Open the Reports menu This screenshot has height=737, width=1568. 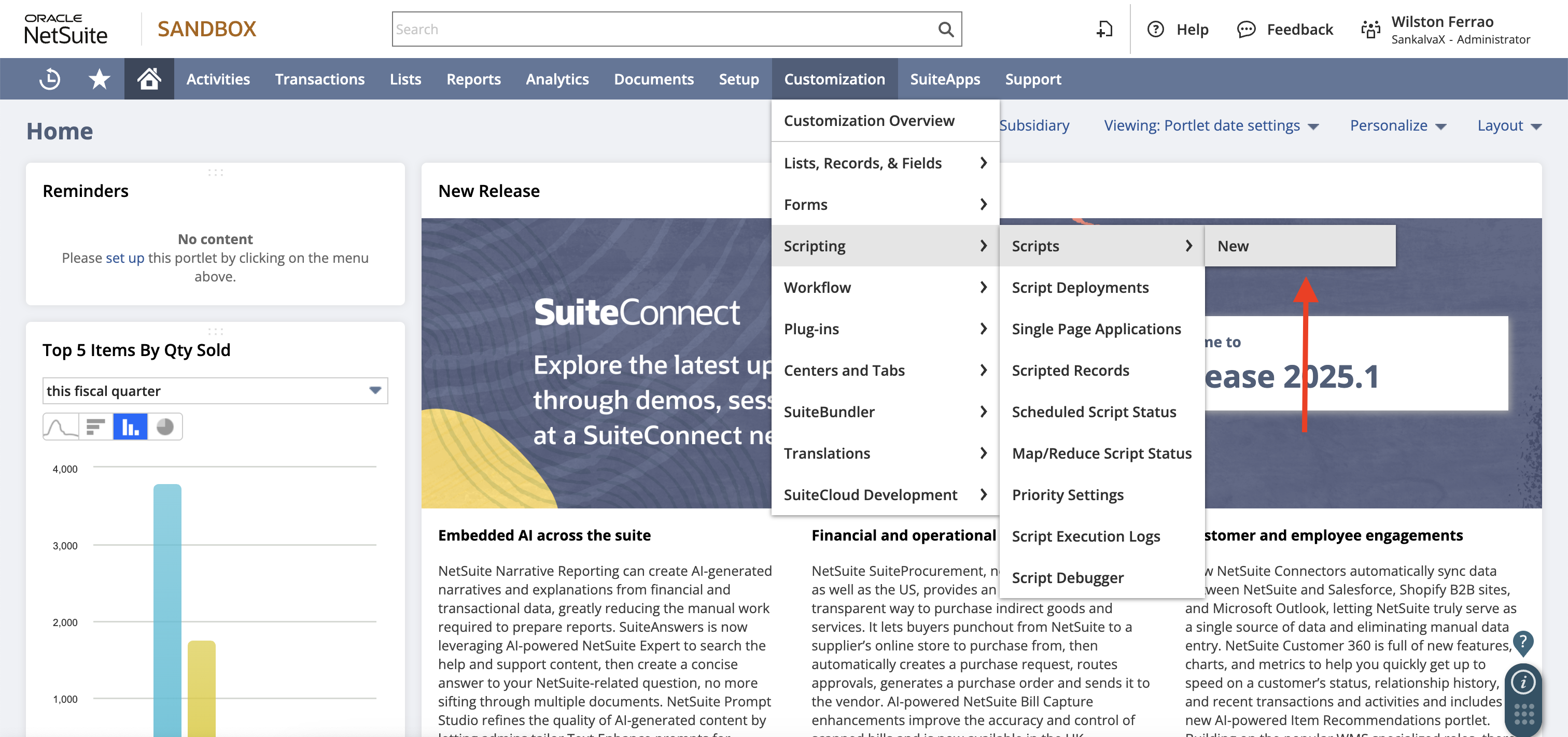[x=473, y=79]
